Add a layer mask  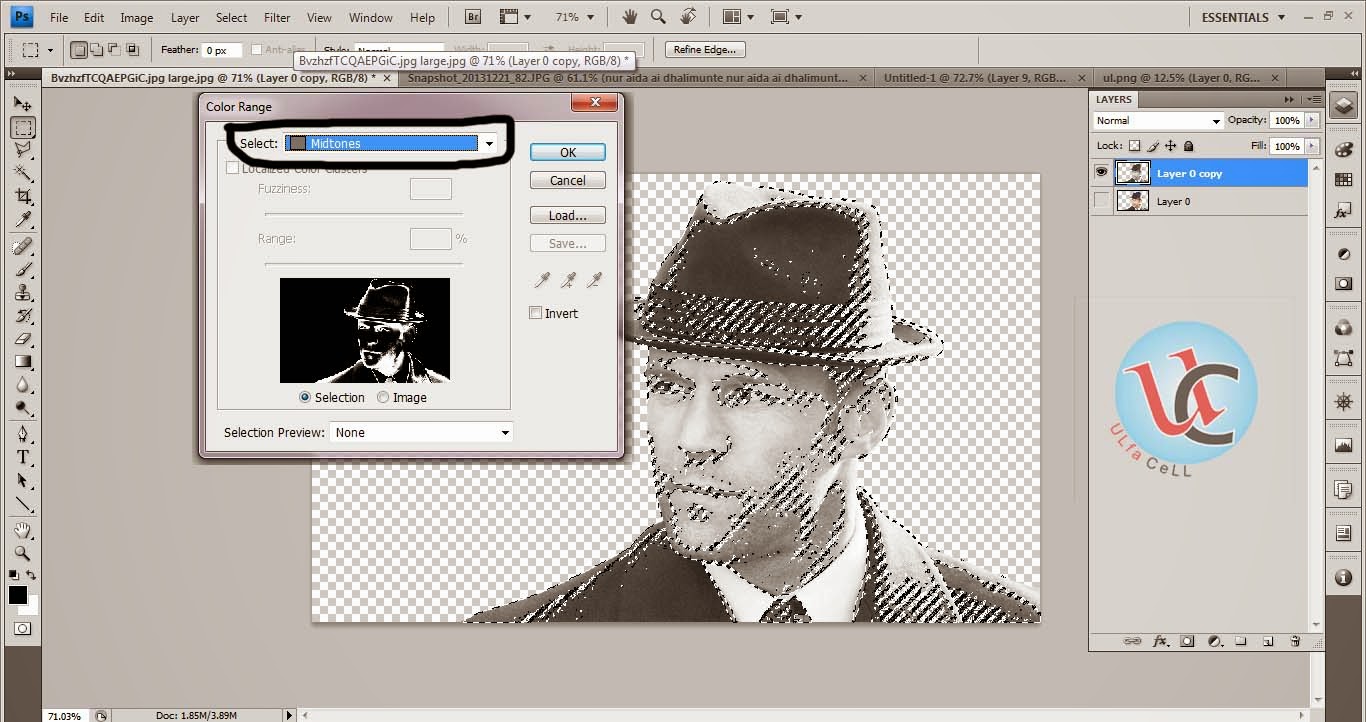[x=1188, y=641]
